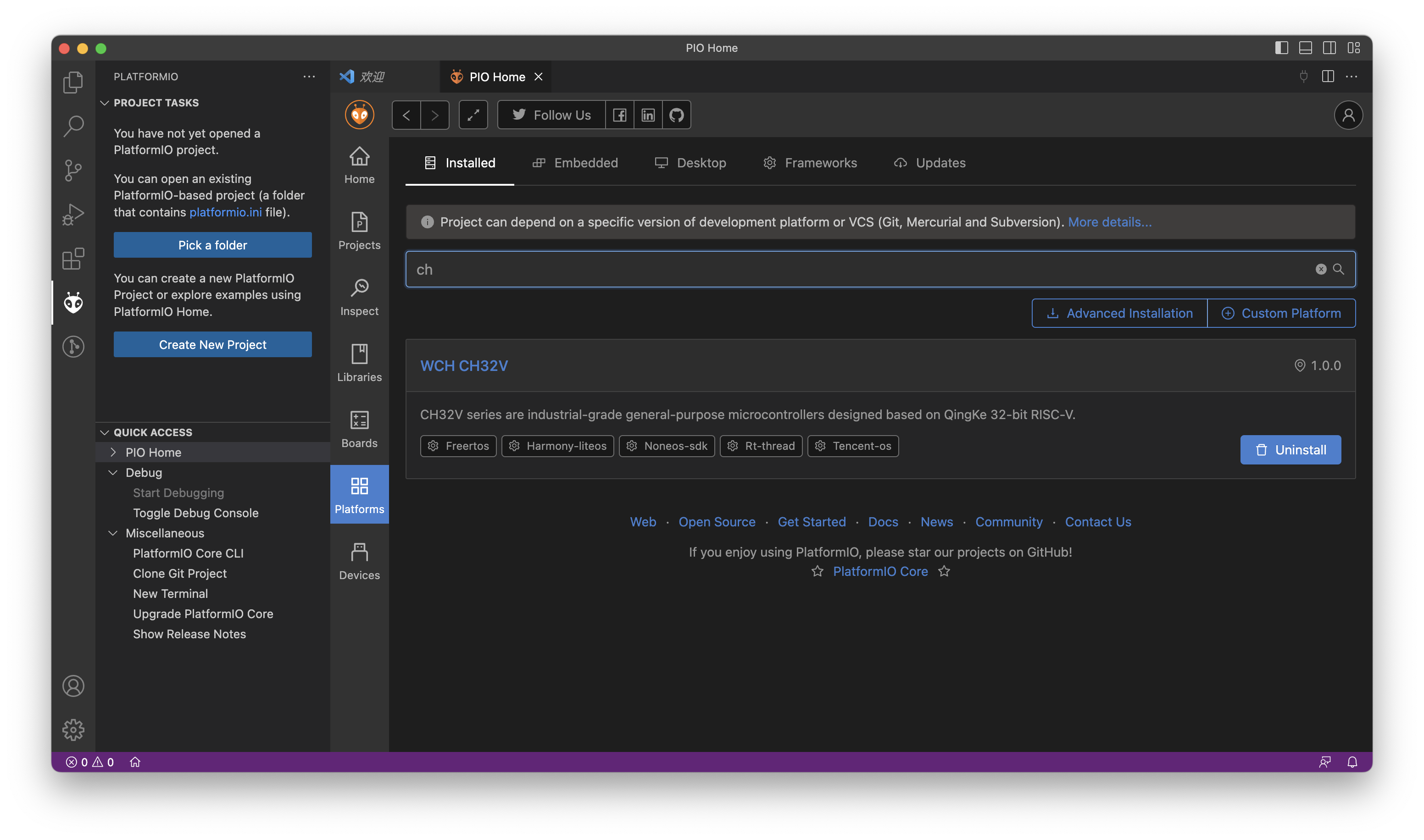Open the Source Control view
The image size is (1424, 840).
[x=73, y=171]
